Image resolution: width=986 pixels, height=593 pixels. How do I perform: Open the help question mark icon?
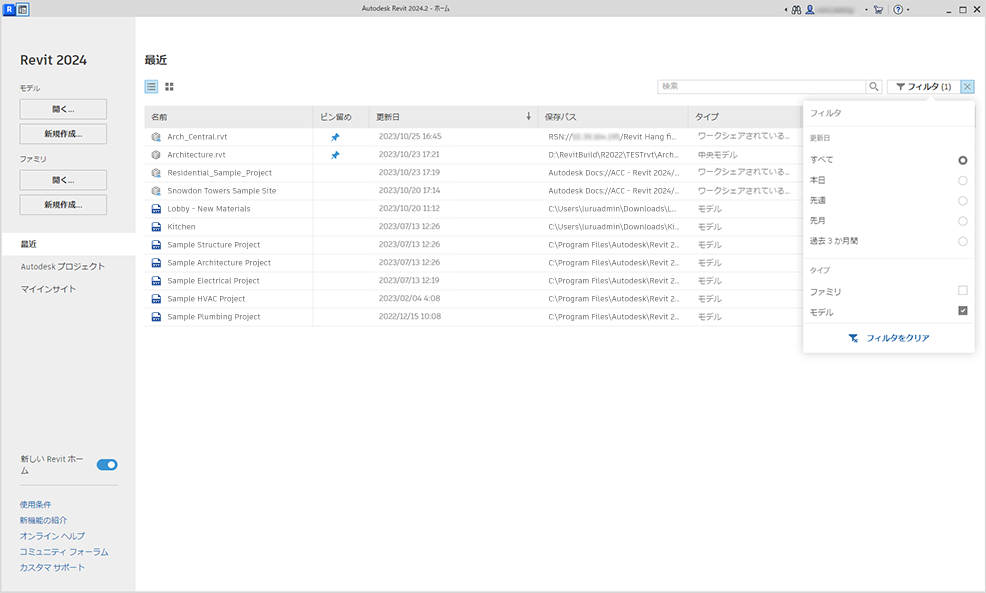tap(898, 9)
